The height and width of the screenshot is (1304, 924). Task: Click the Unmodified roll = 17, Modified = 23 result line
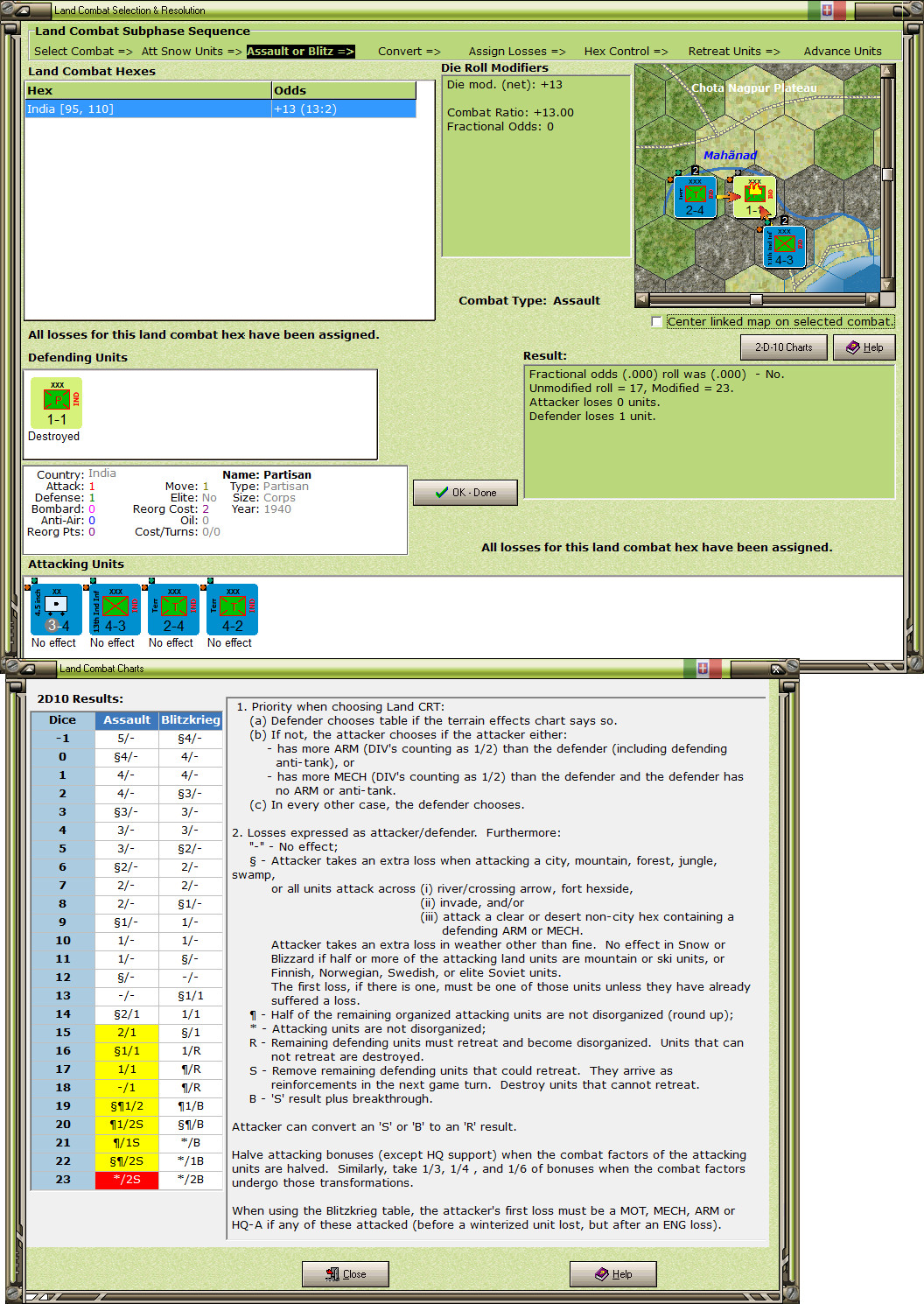[x=632, y=389]
